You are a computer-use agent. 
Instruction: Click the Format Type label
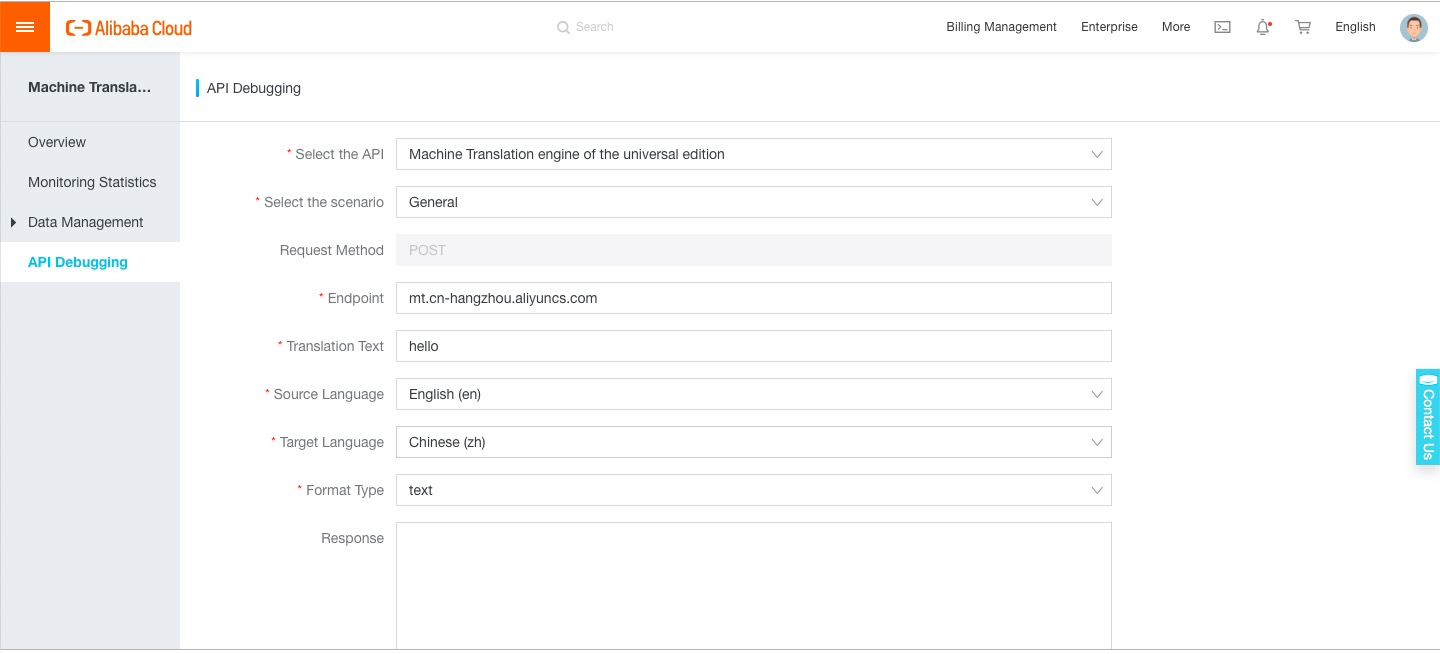click(345, 490)
